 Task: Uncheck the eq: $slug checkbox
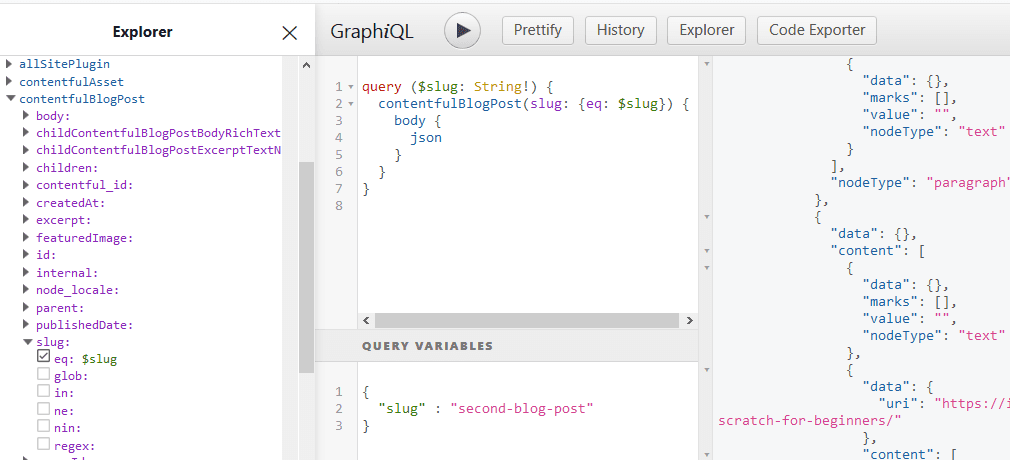(x=43, y=356)
